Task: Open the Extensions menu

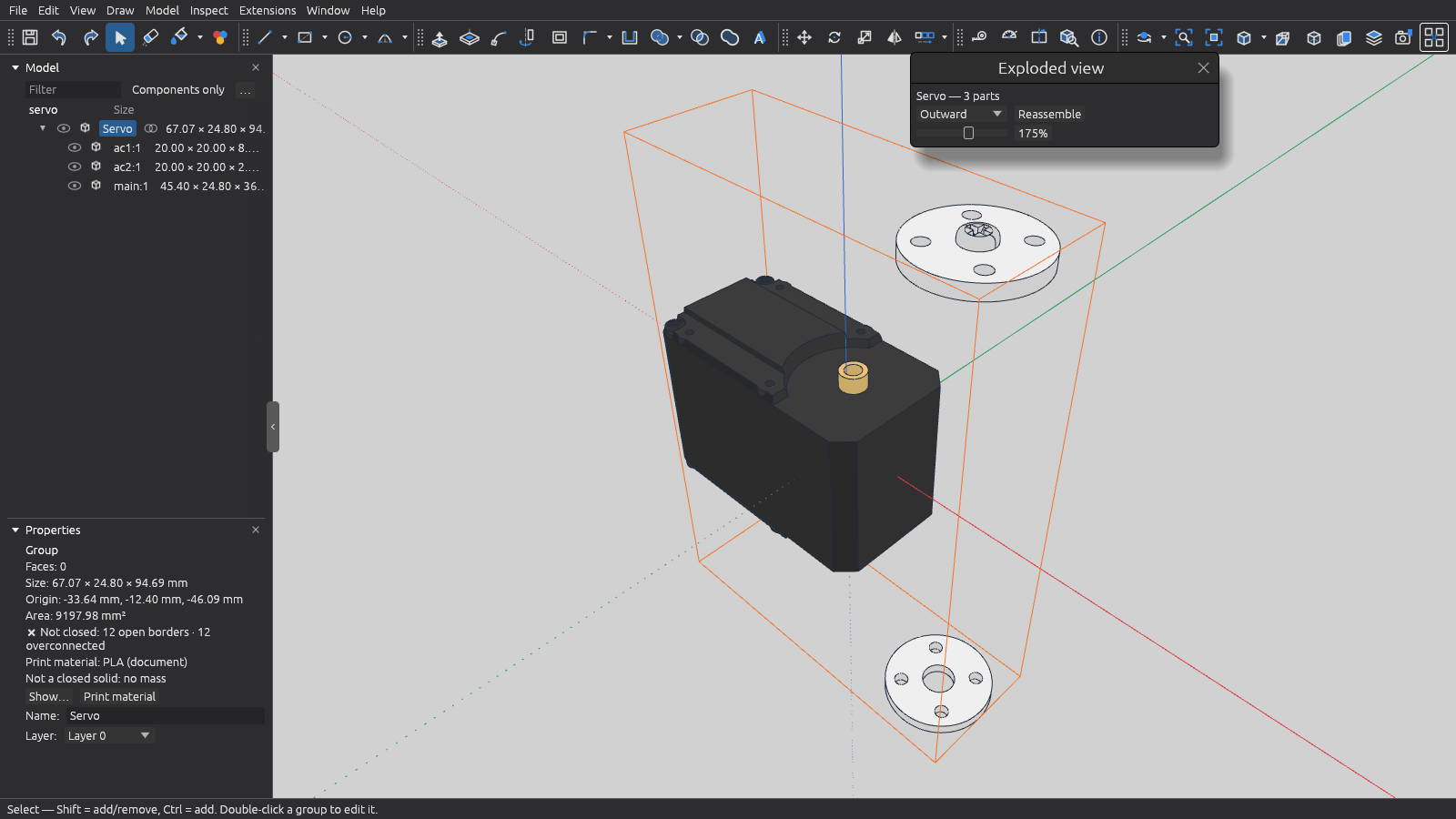Action: click(268, 10)
